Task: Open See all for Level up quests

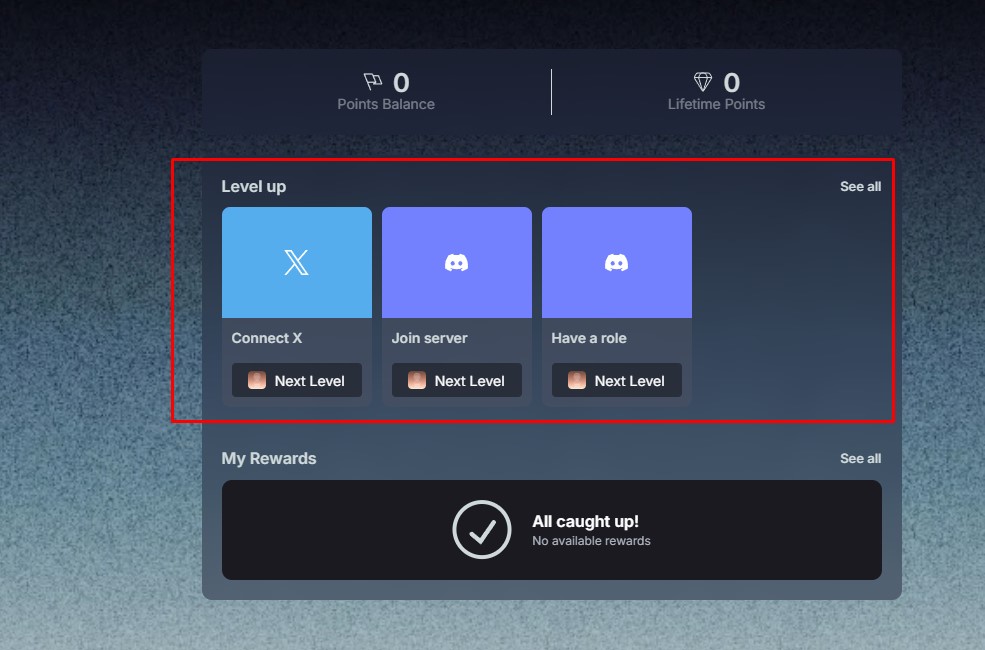Action: tap(860, 186)
